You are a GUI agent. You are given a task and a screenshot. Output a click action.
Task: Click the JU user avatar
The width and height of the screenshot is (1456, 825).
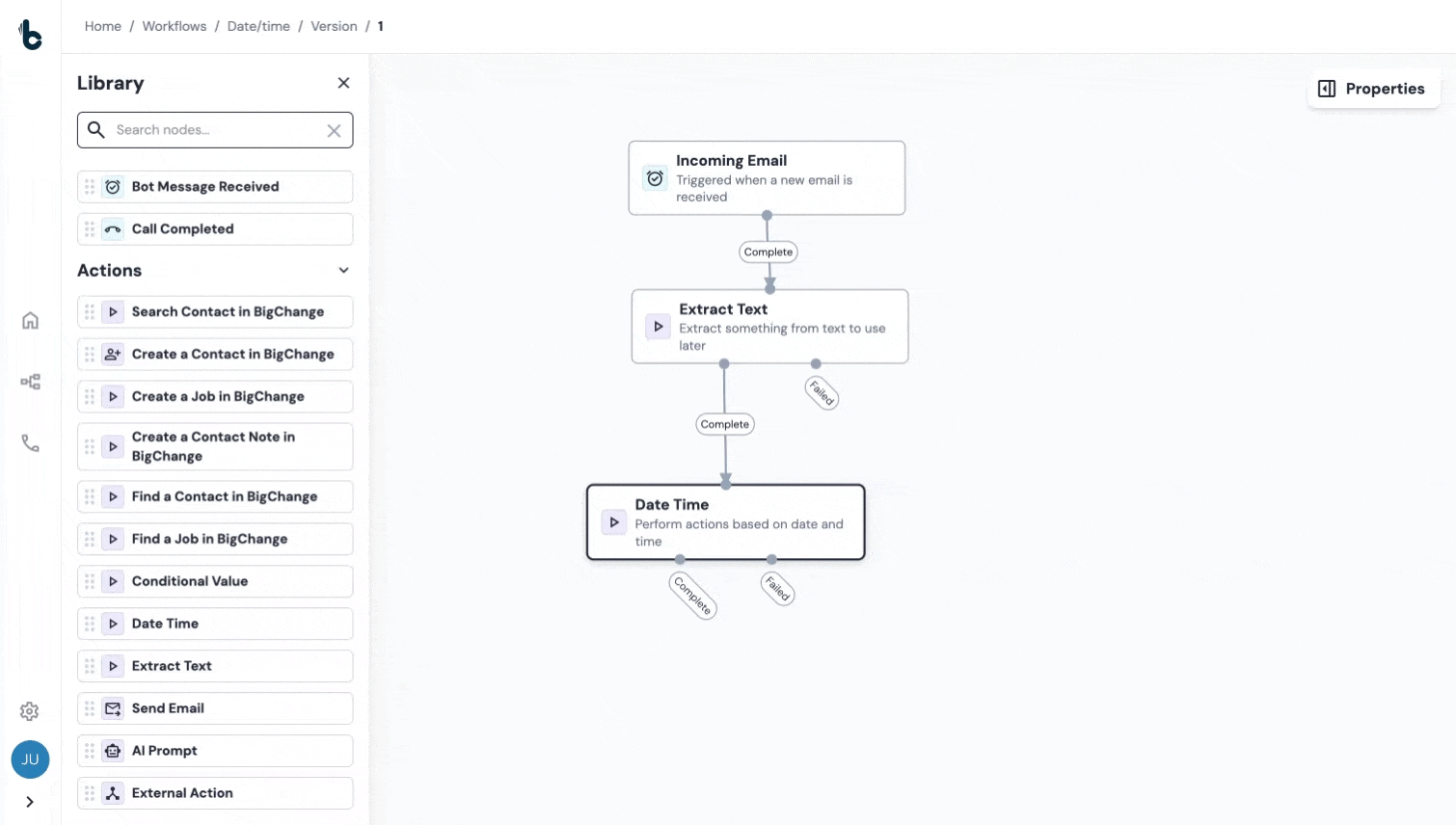[30, 759]
